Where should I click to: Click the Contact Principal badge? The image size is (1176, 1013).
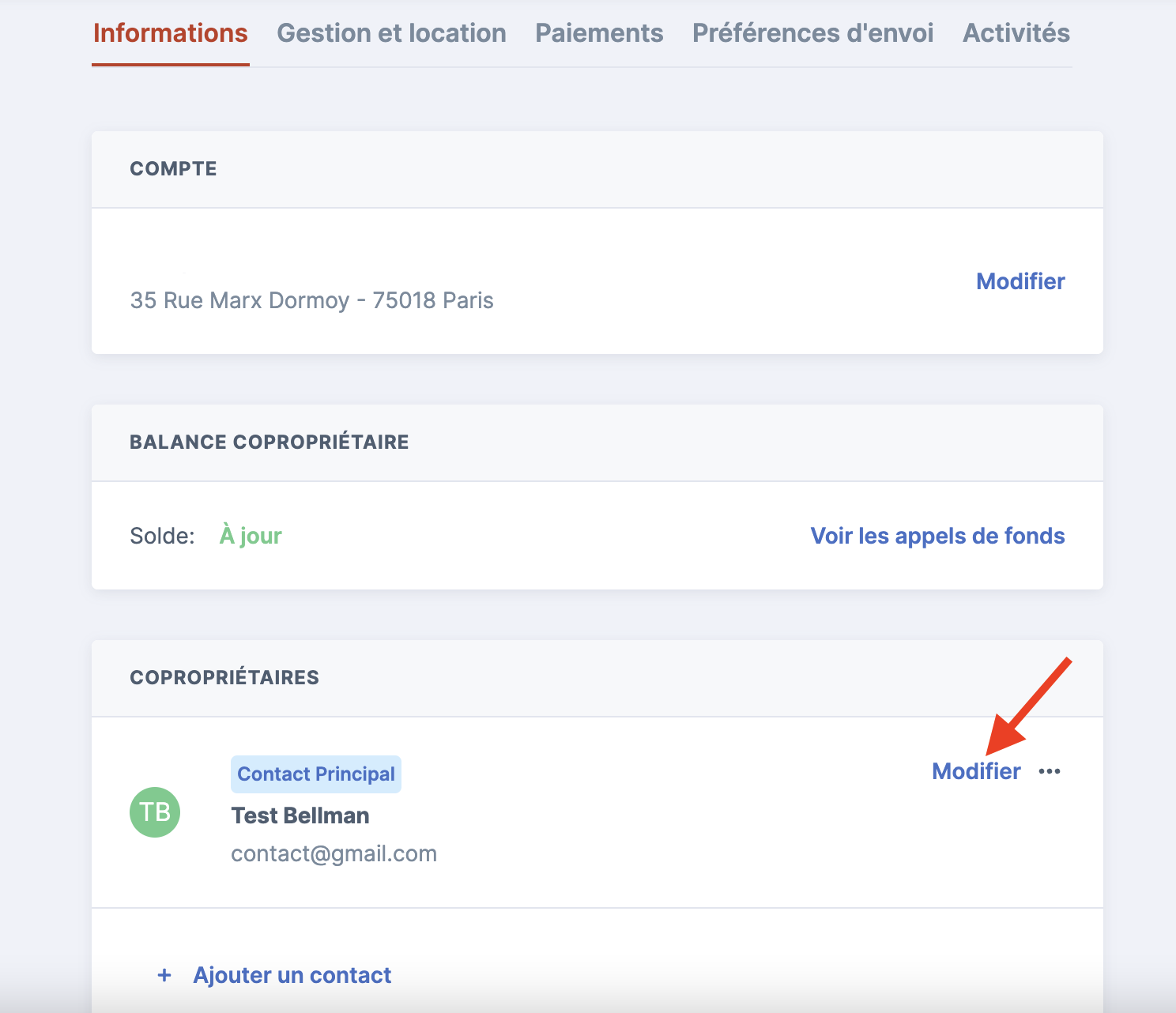pyautogui.click(x=316, y=774)
